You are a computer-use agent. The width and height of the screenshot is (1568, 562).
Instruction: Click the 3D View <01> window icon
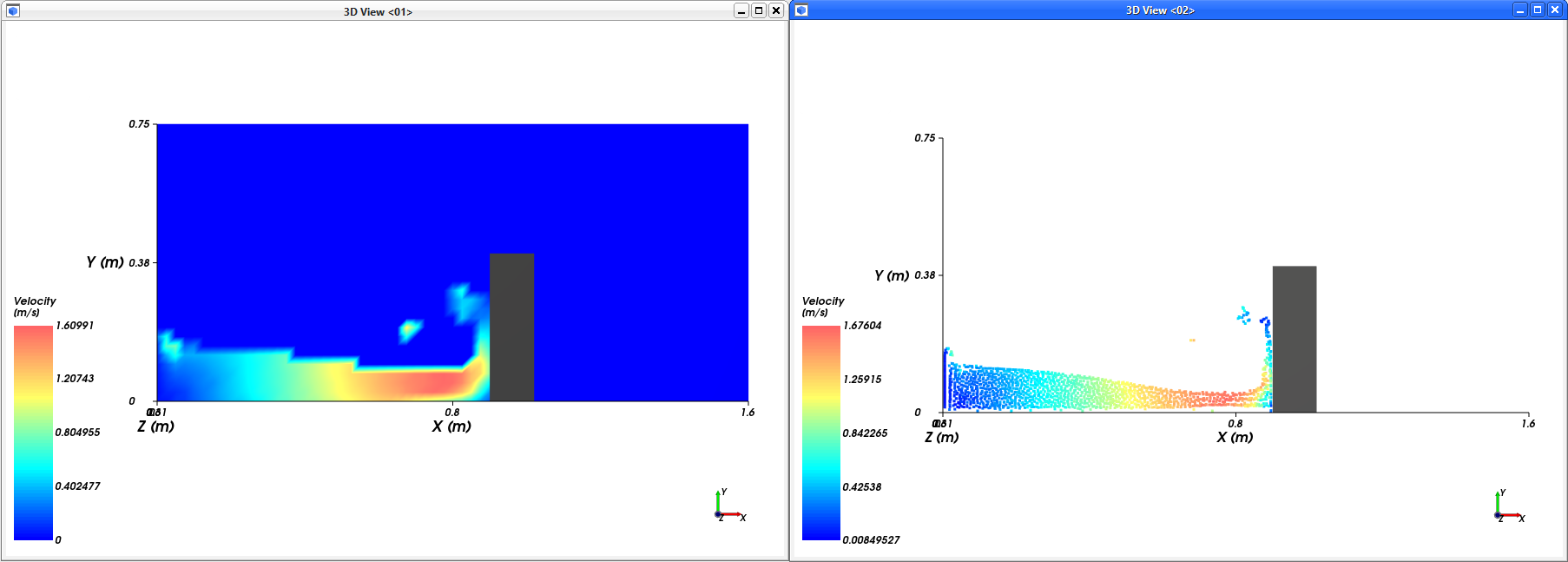(13, 11)
